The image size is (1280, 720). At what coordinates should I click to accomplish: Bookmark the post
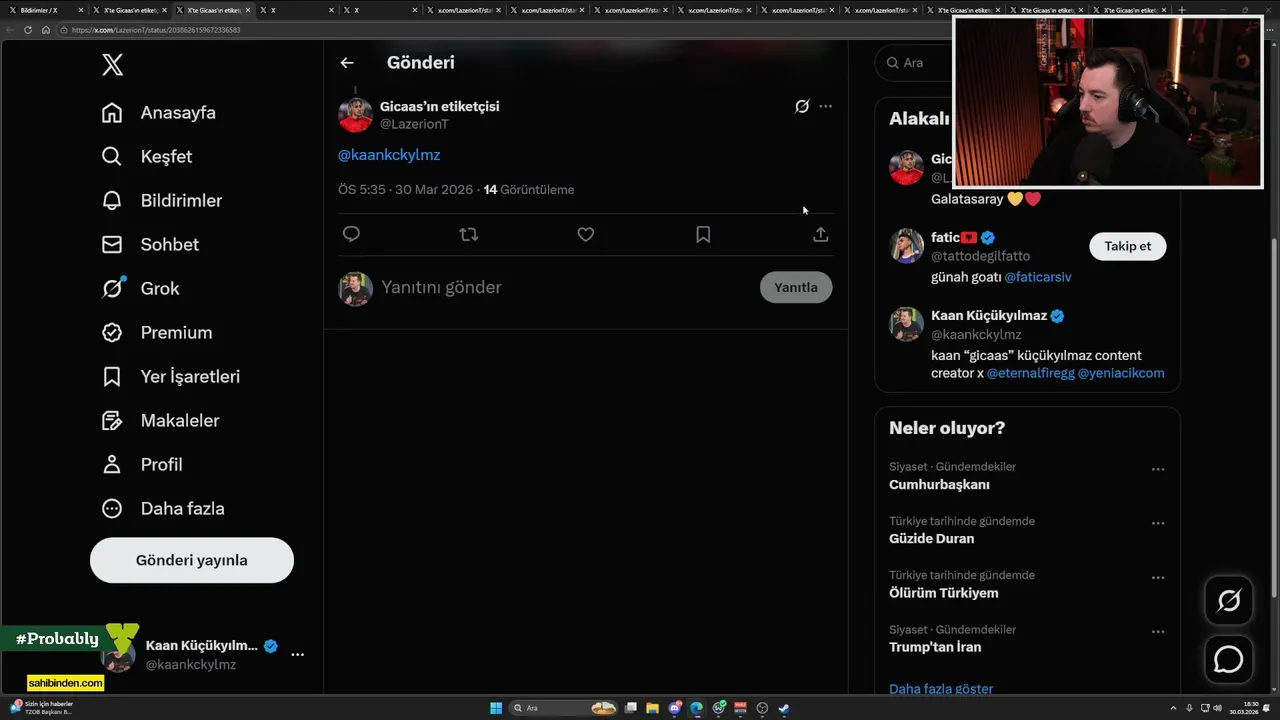[703, 234]
